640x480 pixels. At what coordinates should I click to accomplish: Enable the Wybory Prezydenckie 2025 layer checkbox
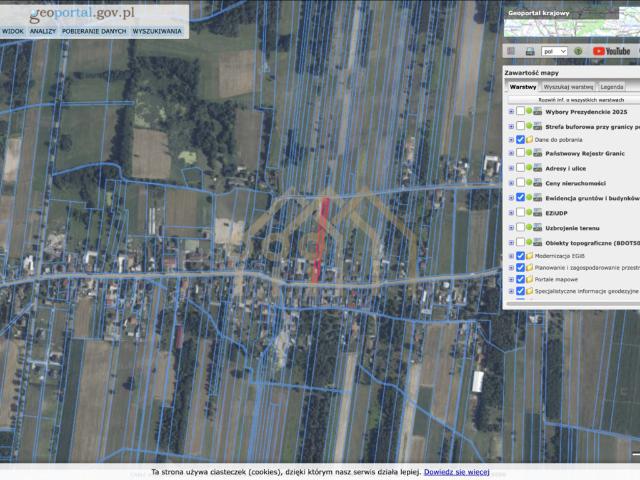(520, 111)
